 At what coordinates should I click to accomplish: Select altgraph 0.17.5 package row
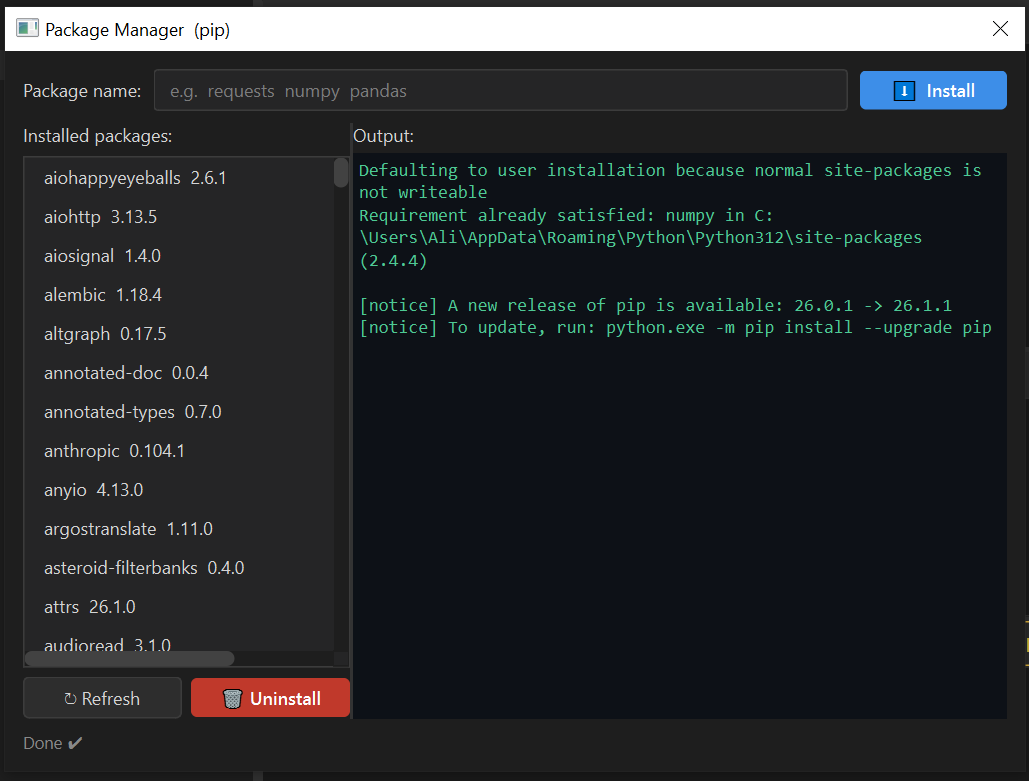pos(178,334)
